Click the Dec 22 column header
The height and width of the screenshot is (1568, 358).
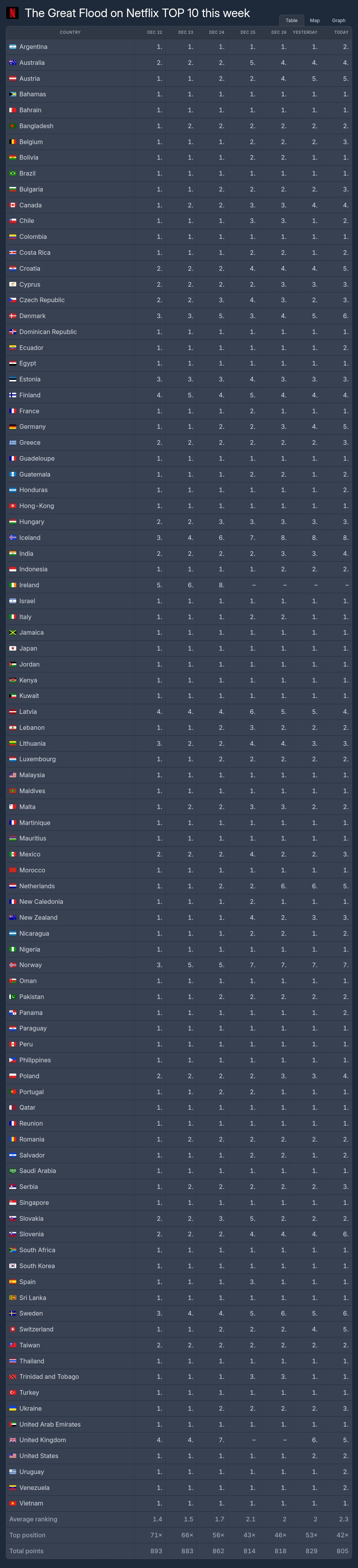pos(154,32)
